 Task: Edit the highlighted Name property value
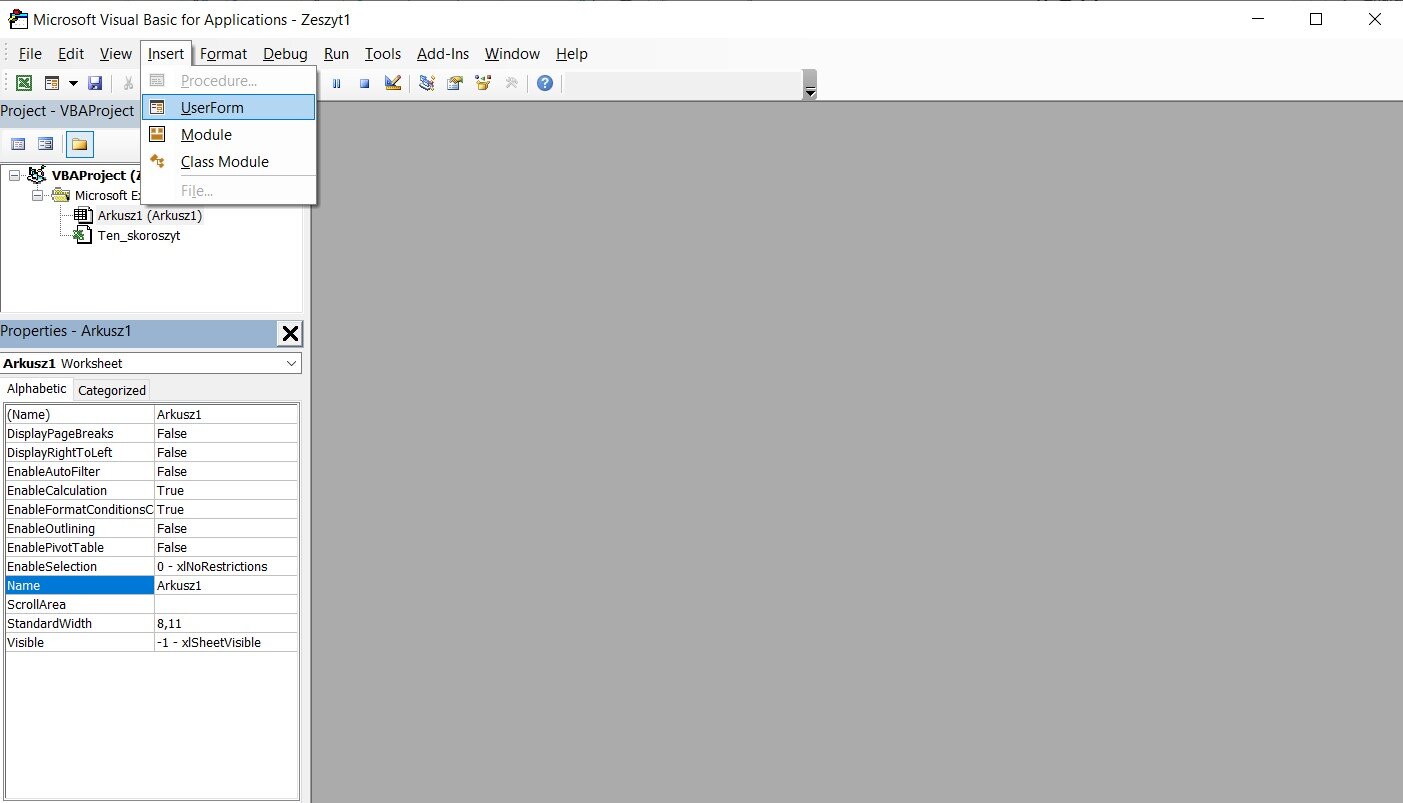[226, 585]
